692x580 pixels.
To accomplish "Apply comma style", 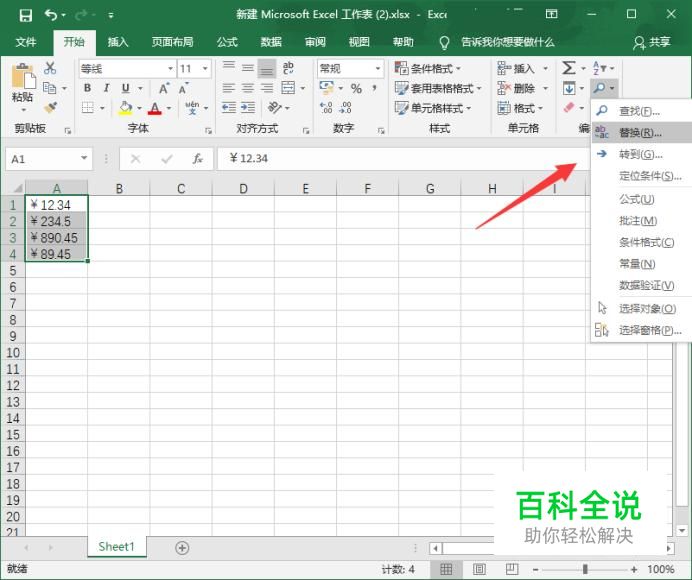I will (374, 88).
